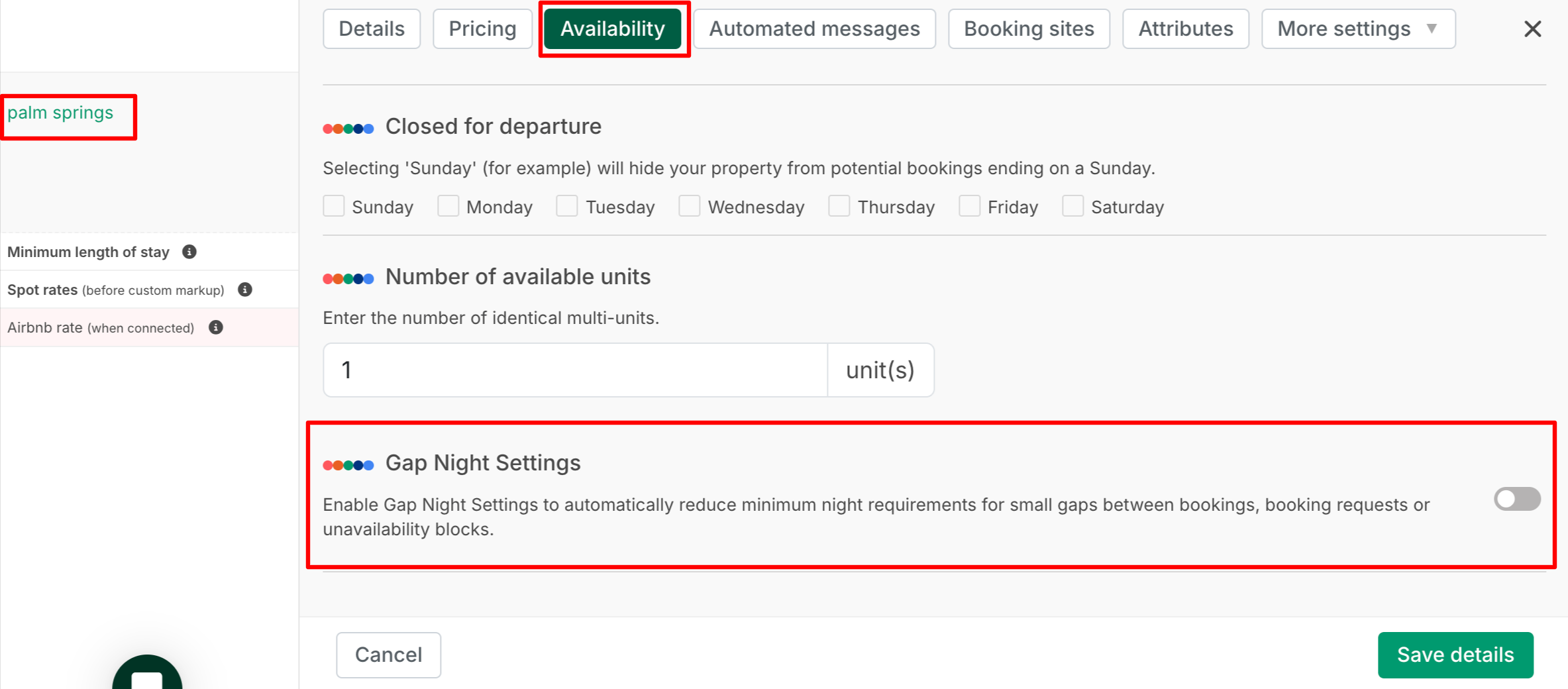
Task: Click info icon beside Minimum length of stay
Action: [189, 252]
